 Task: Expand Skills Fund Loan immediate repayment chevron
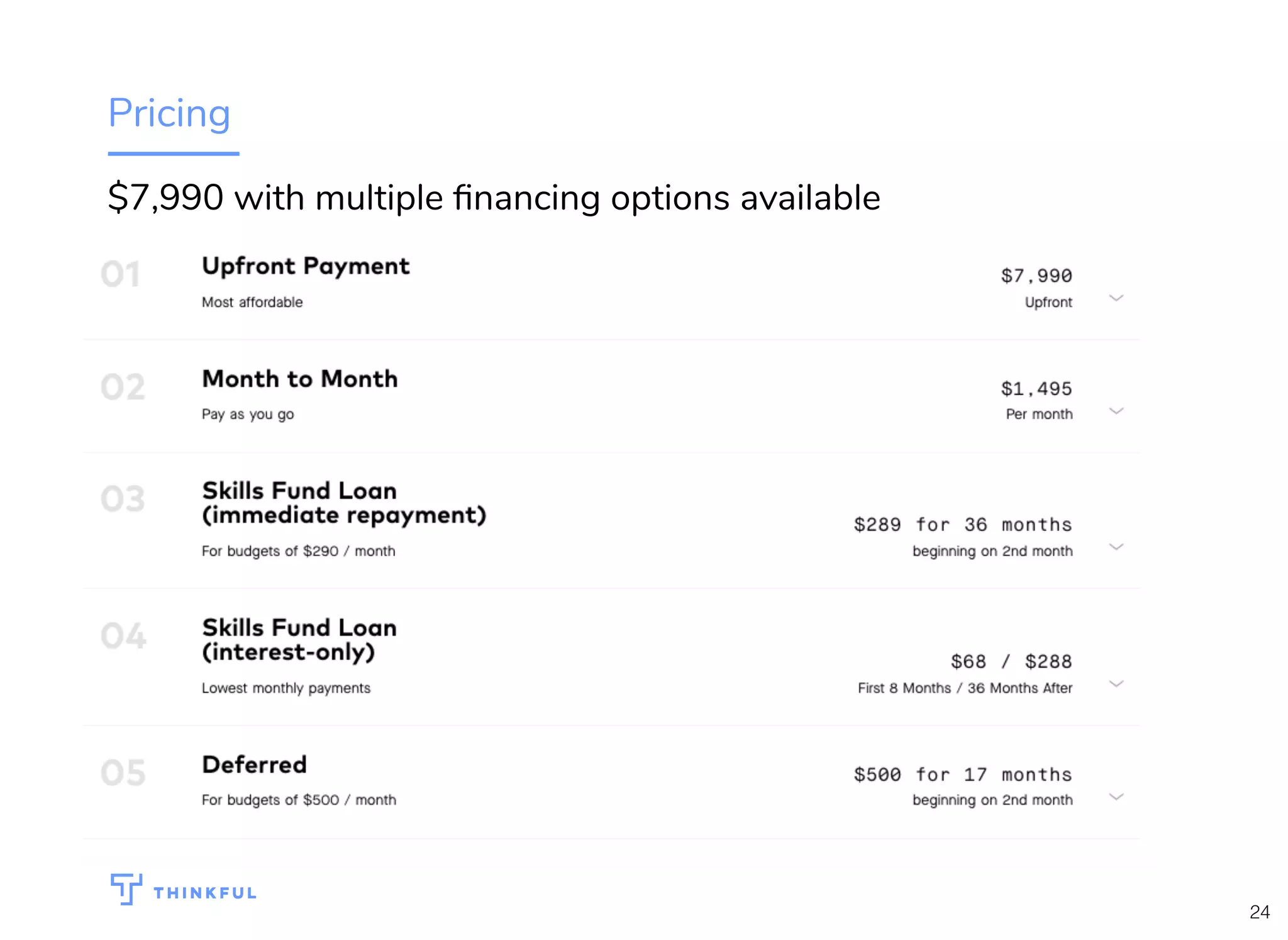pos(1116,547)
